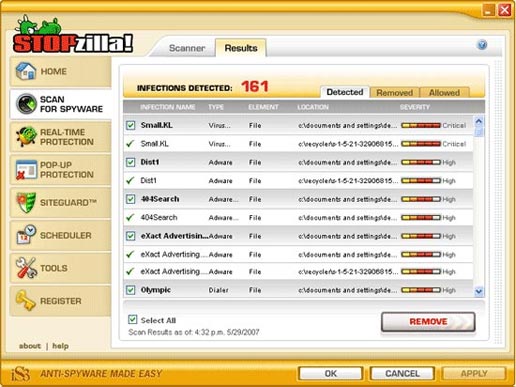516x387 pixels.
Task: Toggle the Select All checkbox
Action: pos(132,319)
